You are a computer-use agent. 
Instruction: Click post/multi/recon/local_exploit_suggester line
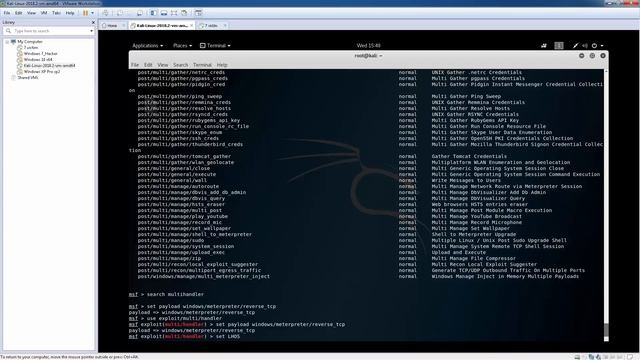click(198, 264)
